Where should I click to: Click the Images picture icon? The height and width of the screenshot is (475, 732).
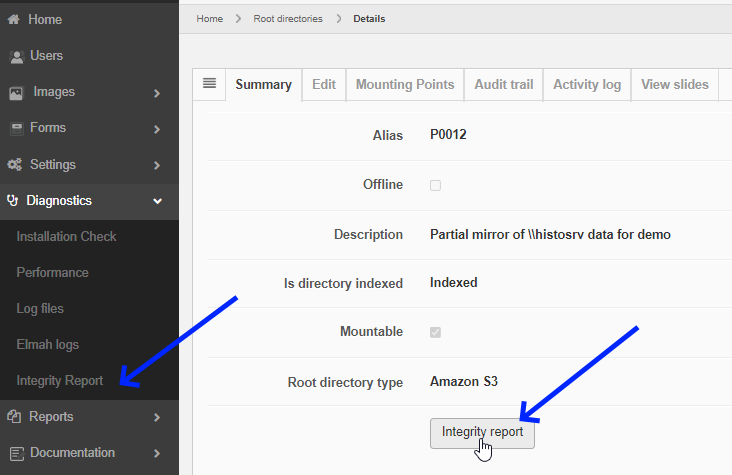pyautogui.click(x=16, y=93)
